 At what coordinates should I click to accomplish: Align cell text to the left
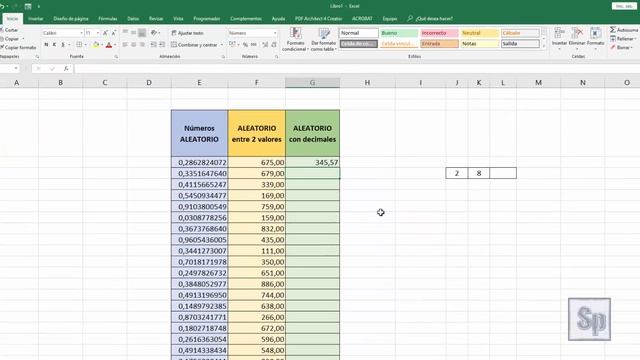pos(125,44)
